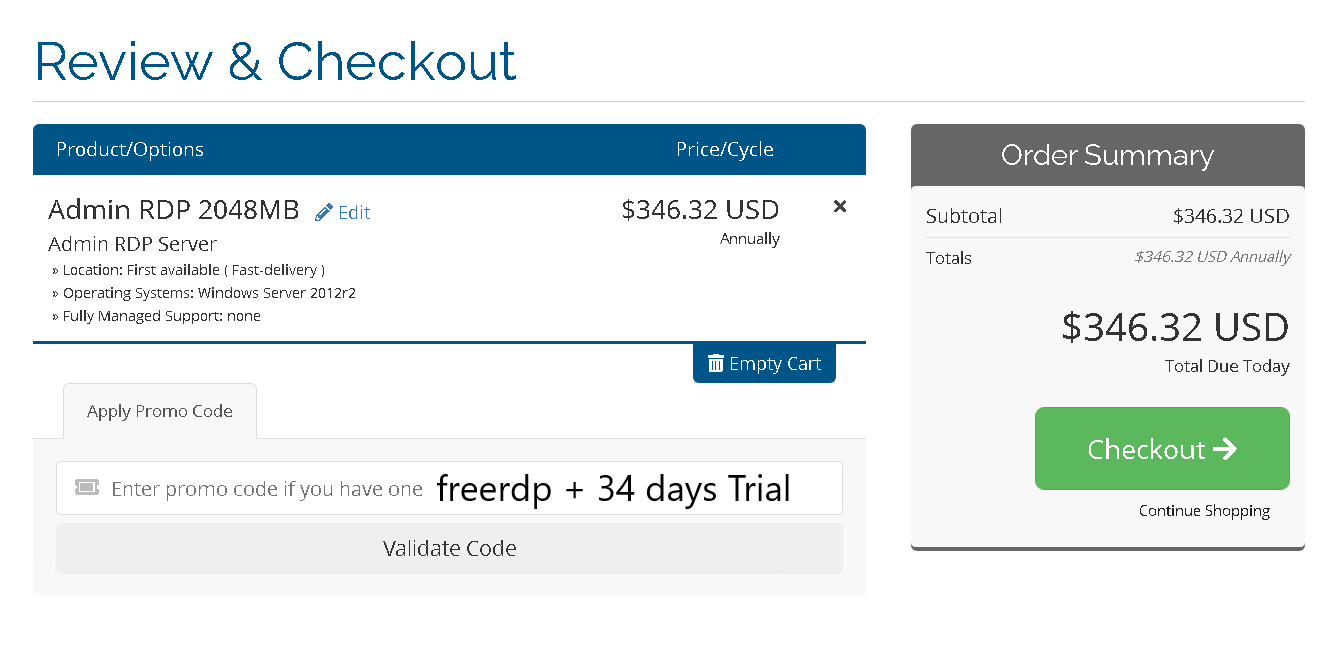1343x645 pixels.
Task: Click the green Checkout button
Action: [x=1162, y=448]
